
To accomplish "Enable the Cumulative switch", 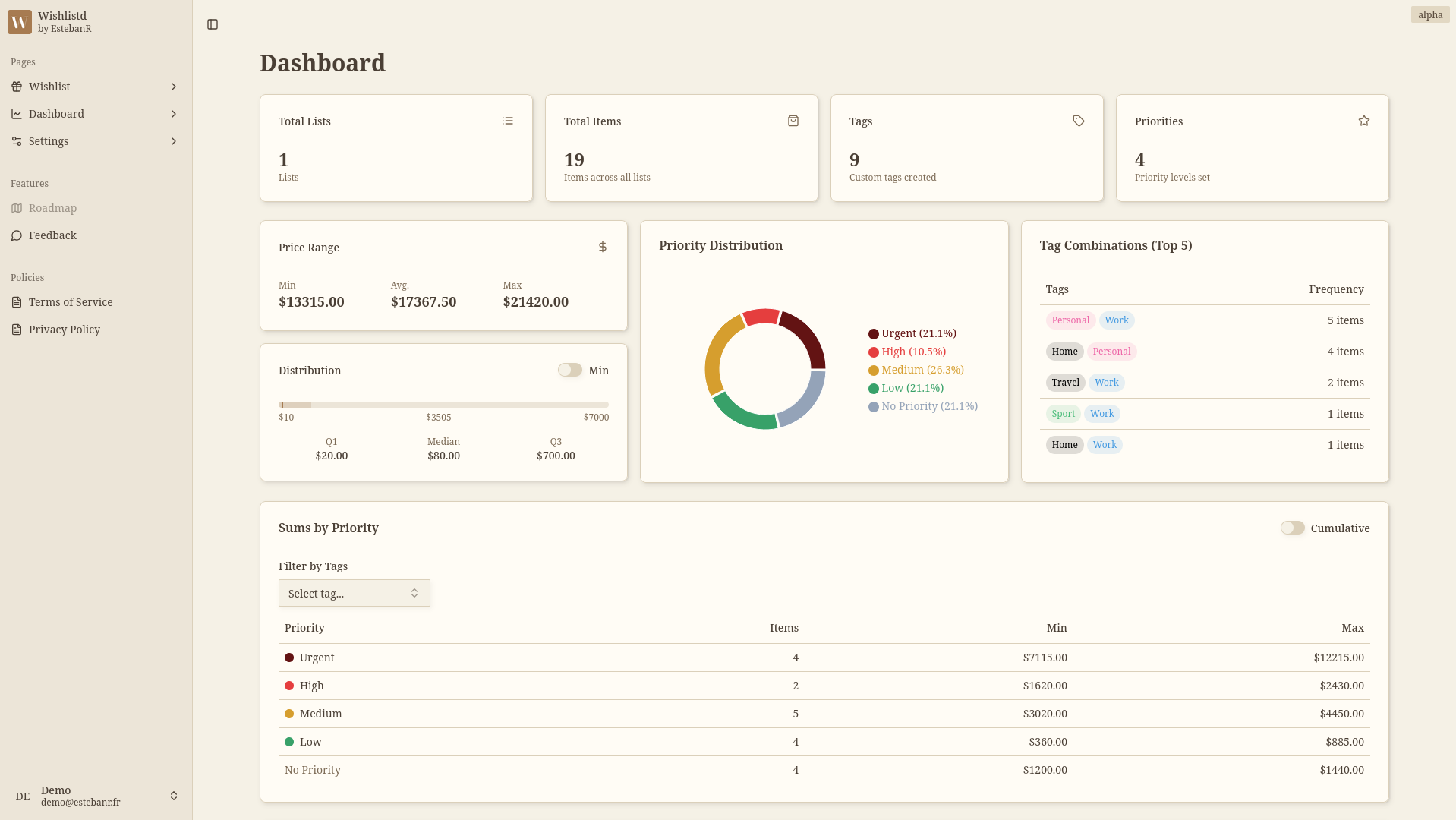I will pos(1292,528).
